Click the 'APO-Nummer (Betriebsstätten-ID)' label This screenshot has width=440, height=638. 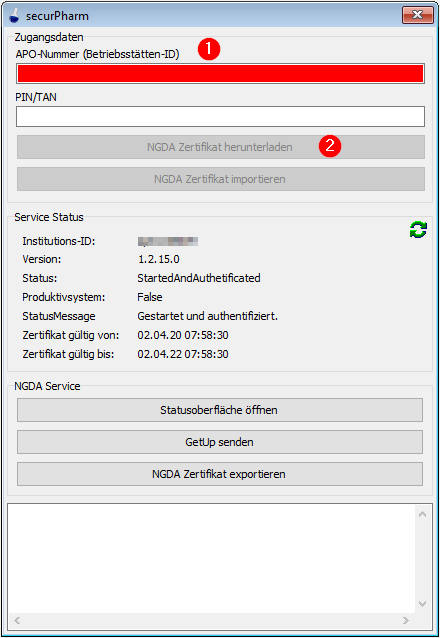(98, 54)
